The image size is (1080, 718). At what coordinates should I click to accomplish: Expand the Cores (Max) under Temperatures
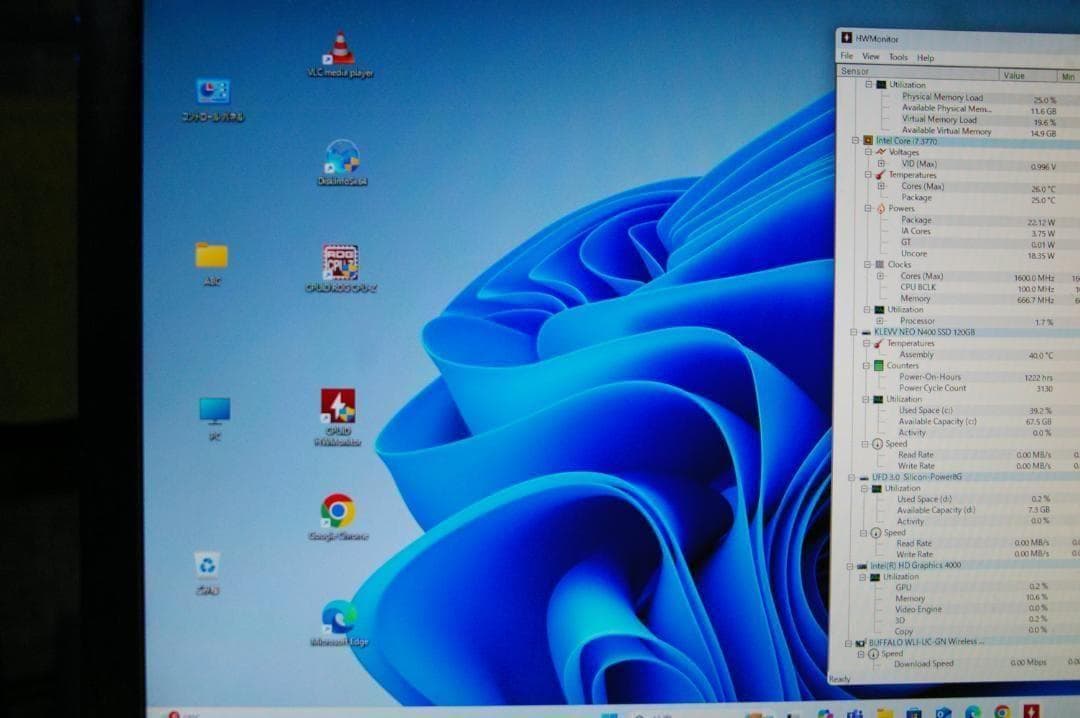[x=881, y=186]
